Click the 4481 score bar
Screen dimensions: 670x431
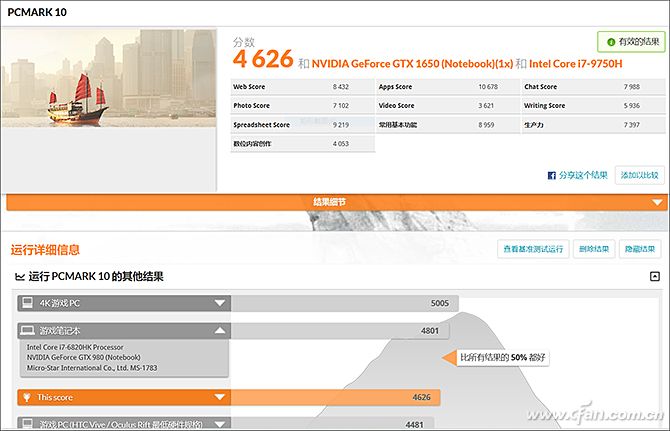(332, 424)
